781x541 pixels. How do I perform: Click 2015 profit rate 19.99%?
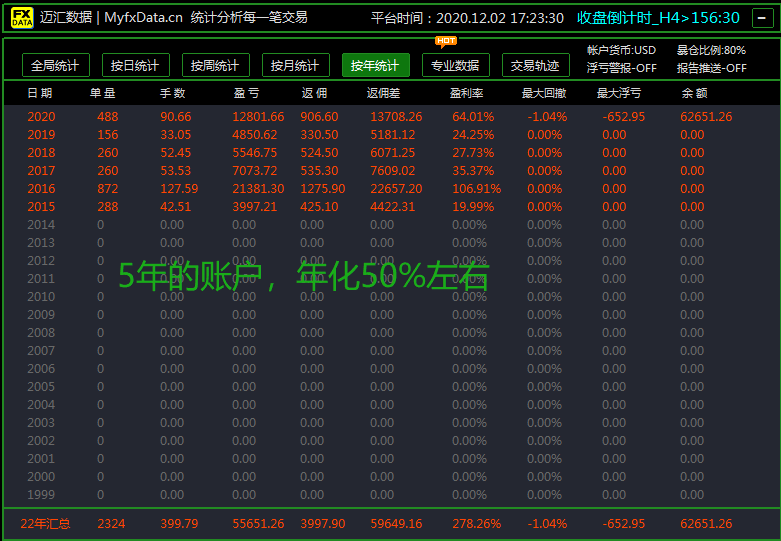coord(473,207)
